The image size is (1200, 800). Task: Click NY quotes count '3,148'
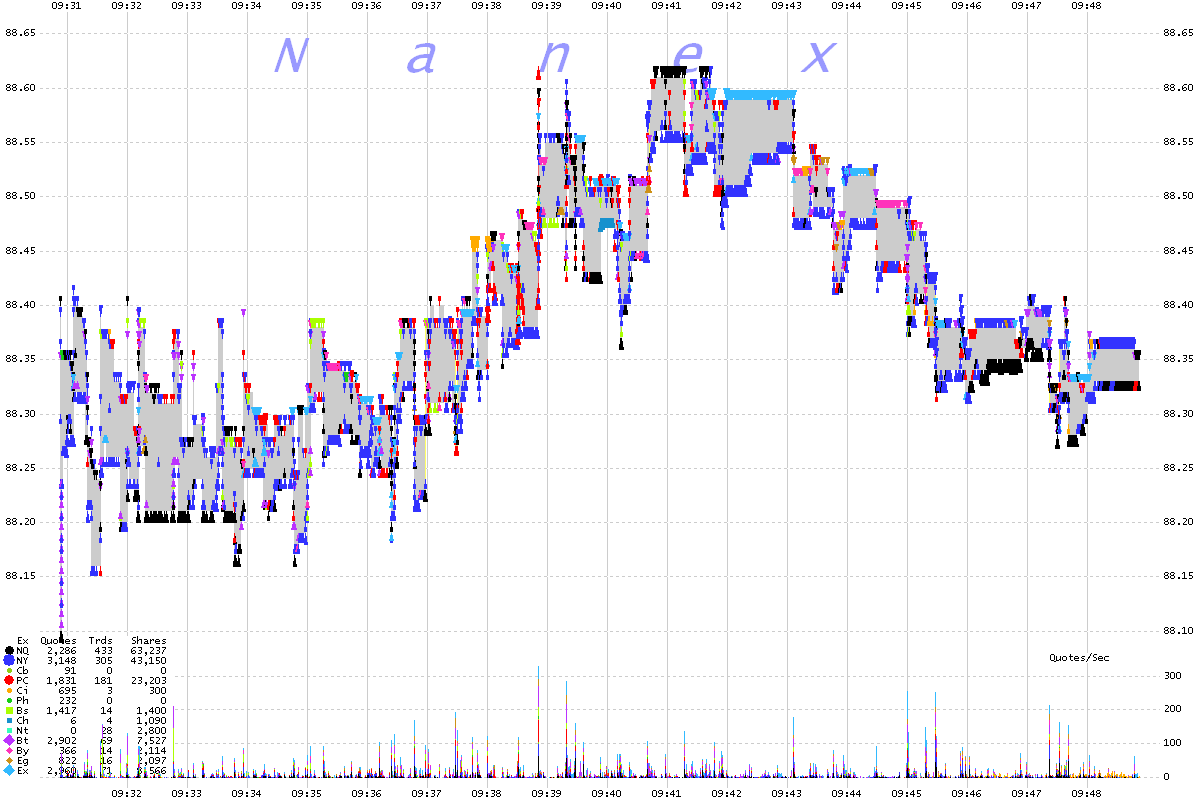tap(61, 660)
